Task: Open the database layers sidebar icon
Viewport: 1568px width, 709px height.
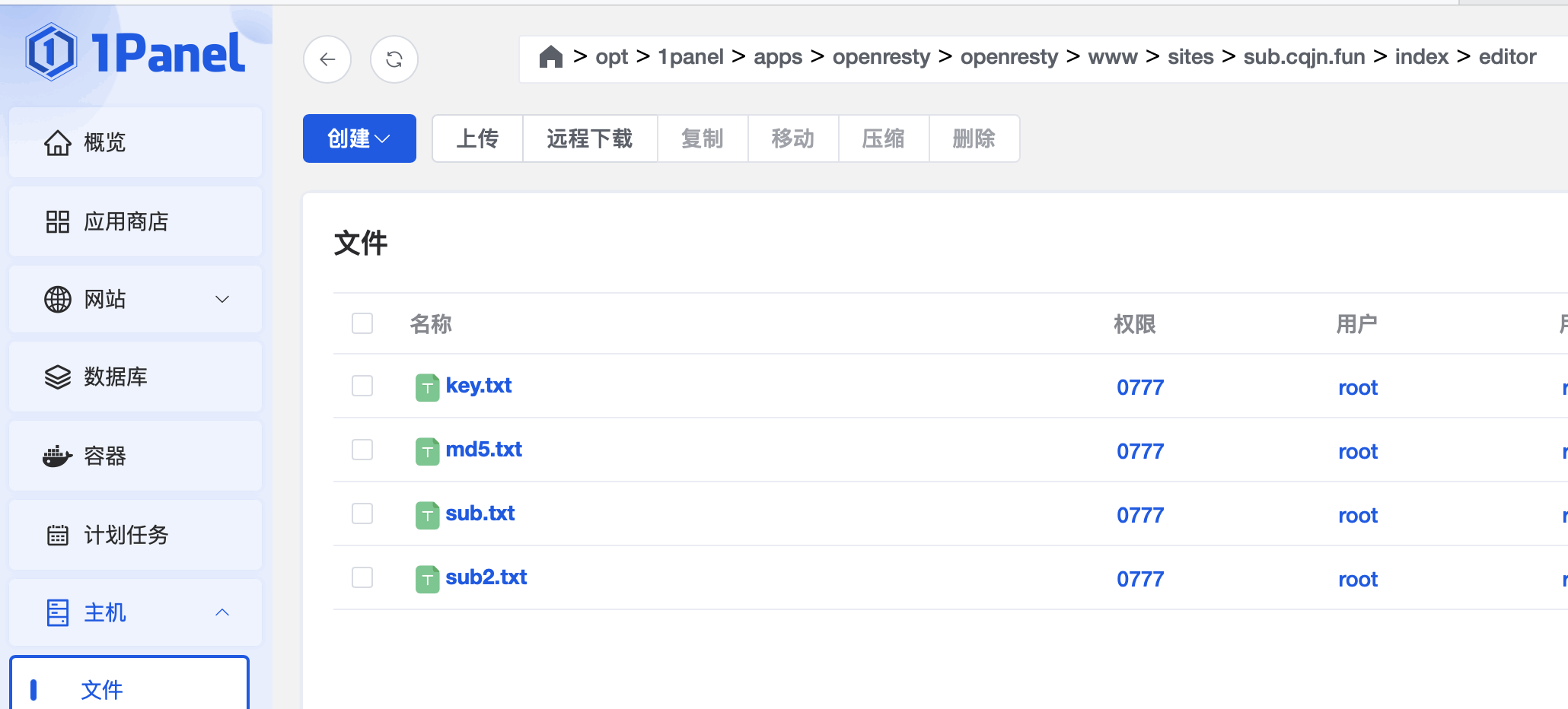Action: click(57, 377)
